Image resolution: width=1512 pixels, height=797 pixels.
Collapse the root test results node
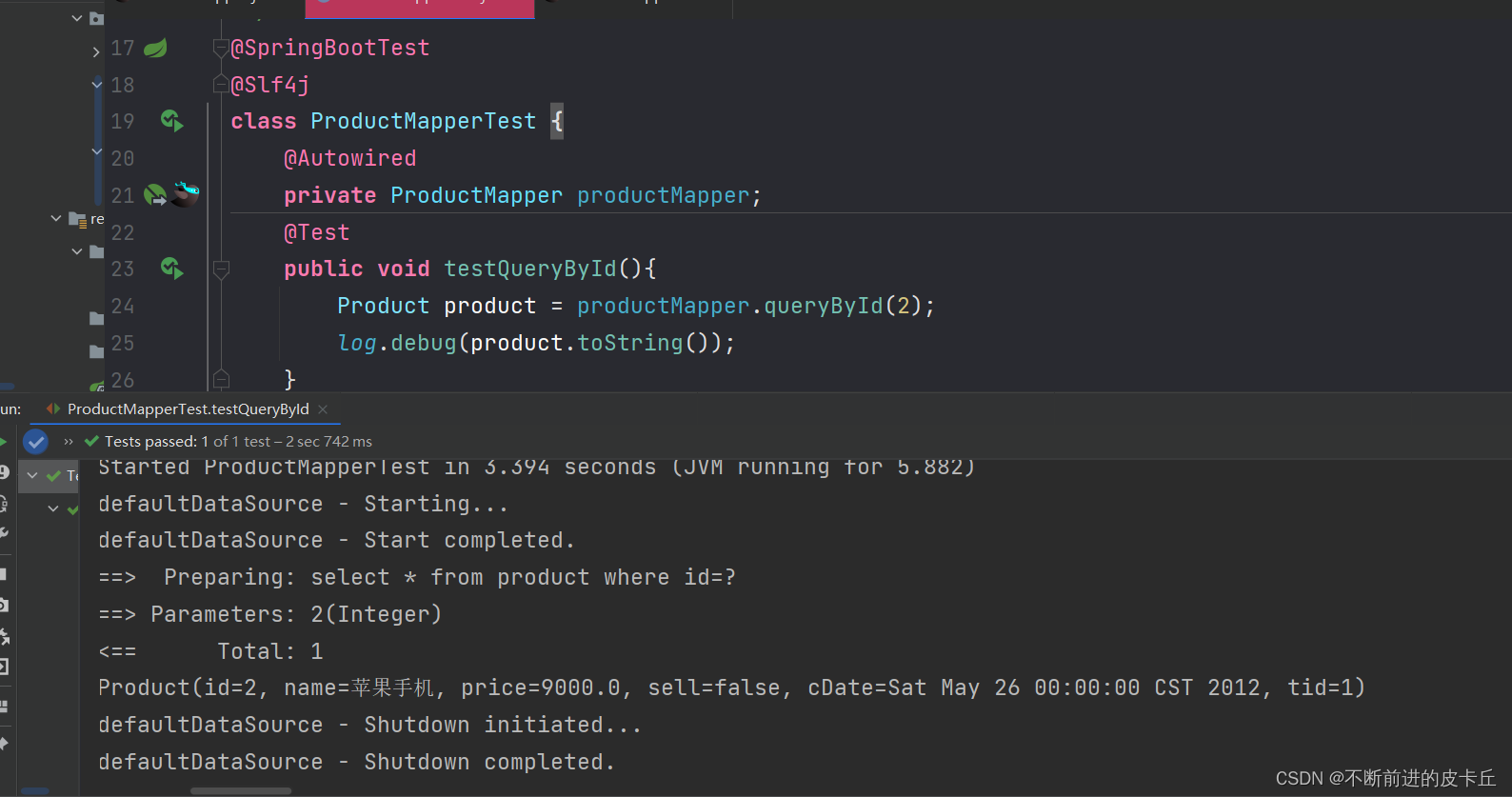(32, 475)
